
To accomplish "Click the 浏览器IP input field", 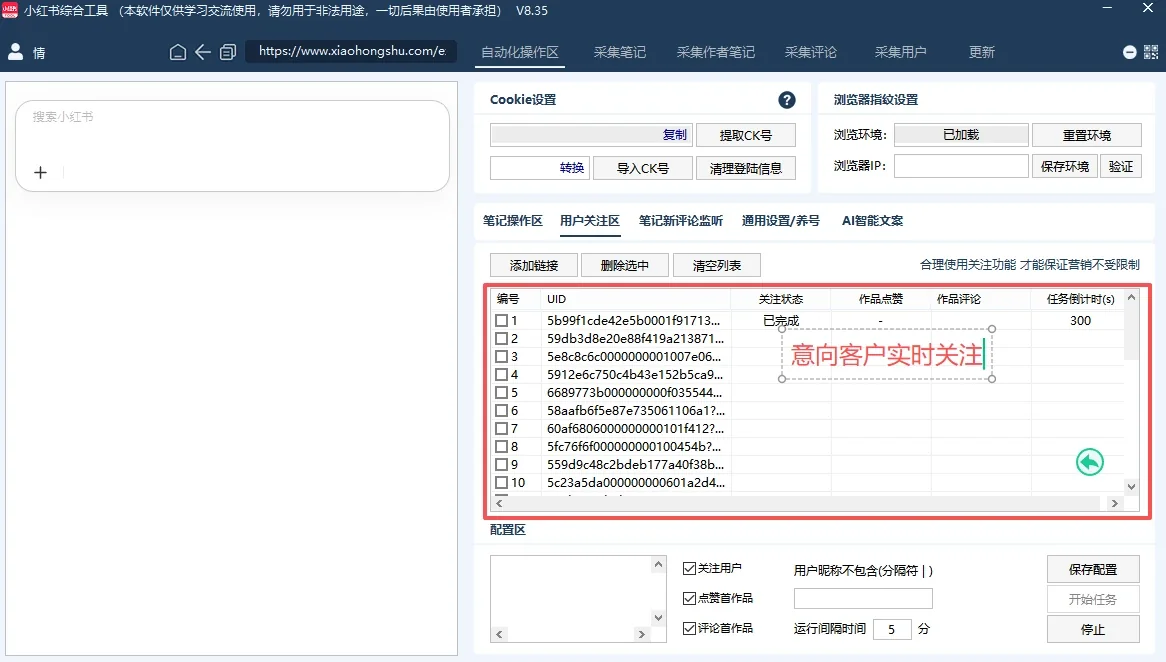I will (x=961, y=166).
